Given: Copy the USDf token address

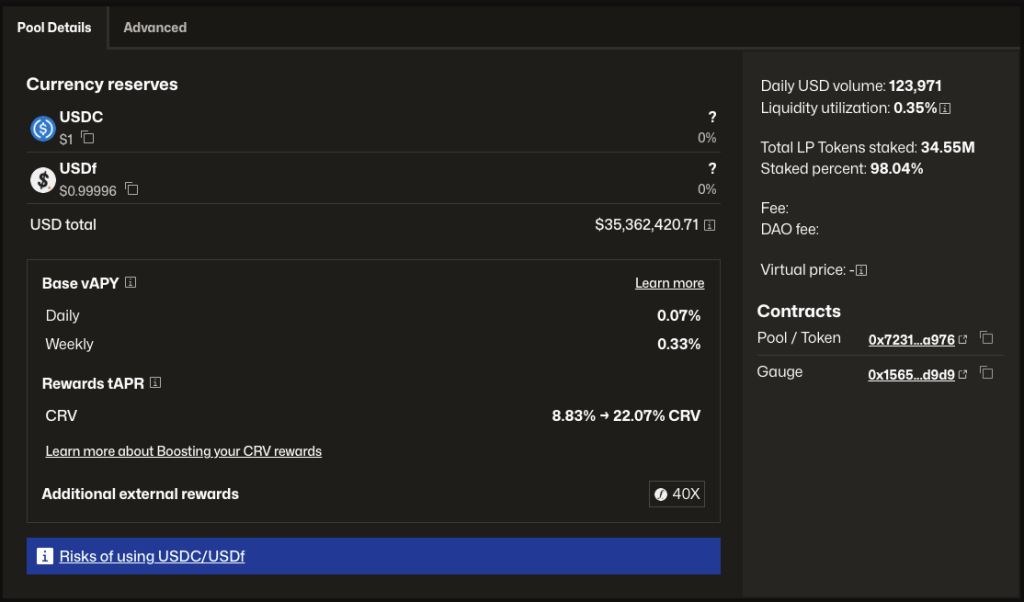Looking at the screenshot, I should click(131, 189).
